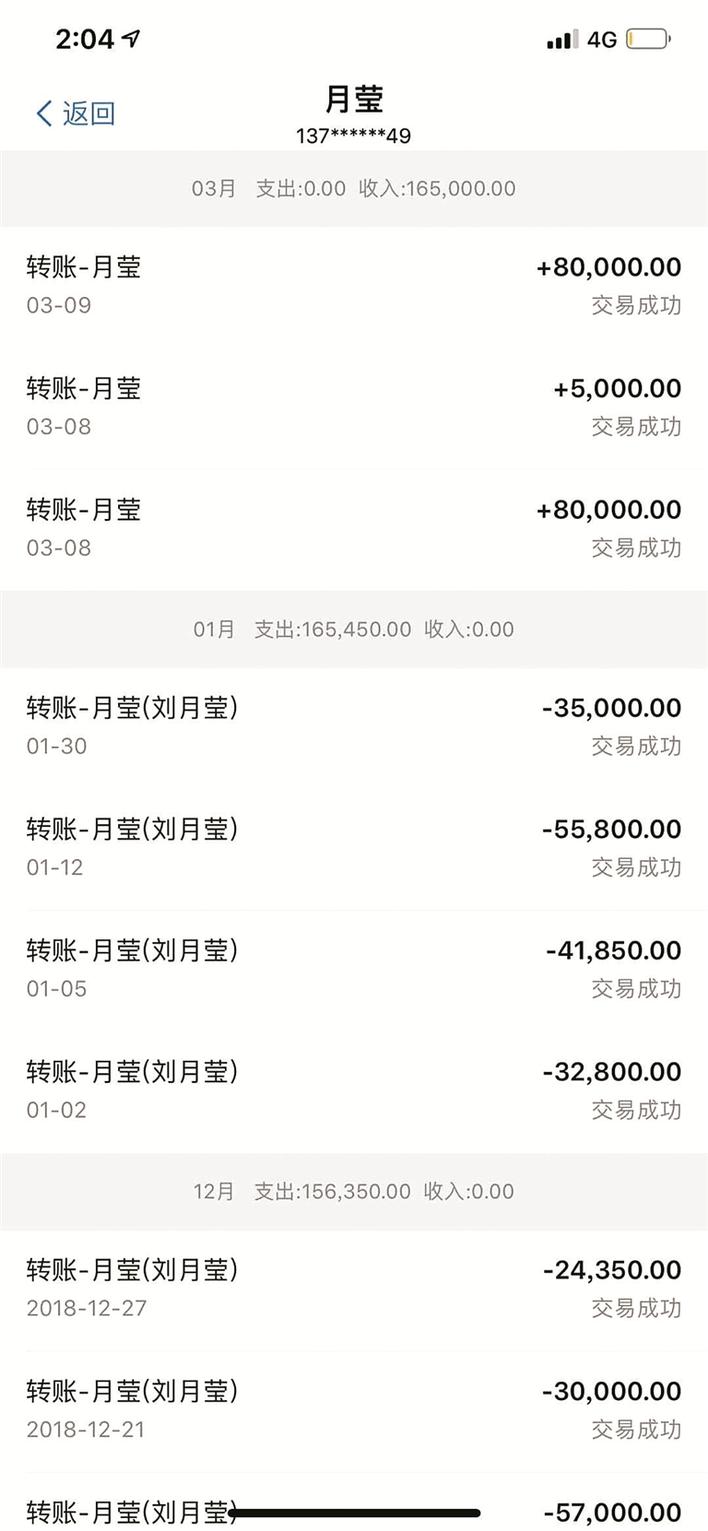Tap the 12月 monthly summary header
This screenshot has height=1531, width=708.
pos(354,1191)
